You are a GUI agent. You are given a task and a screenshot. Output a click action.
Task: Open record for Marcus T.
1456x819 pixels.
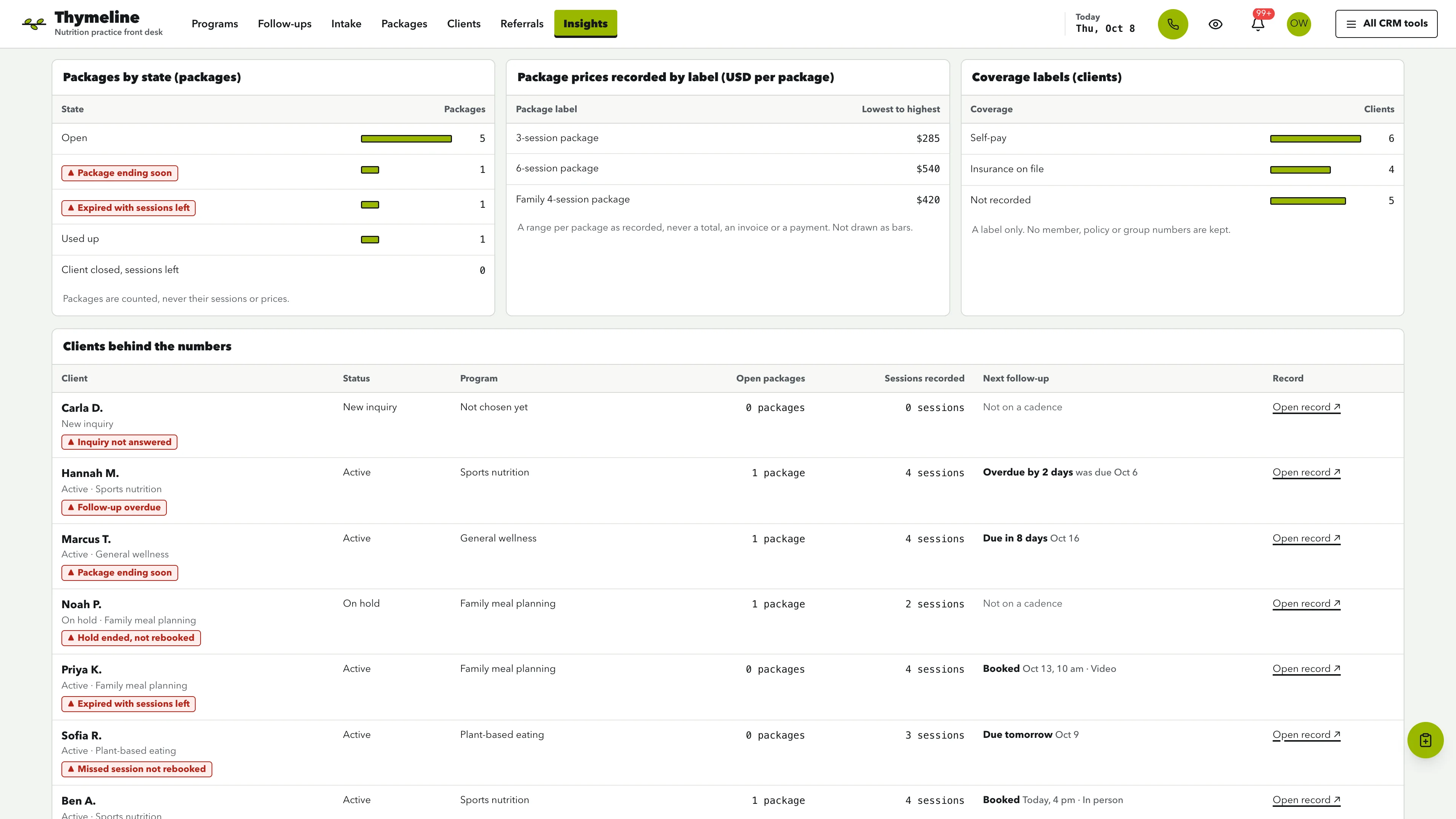coord(1306,539)
